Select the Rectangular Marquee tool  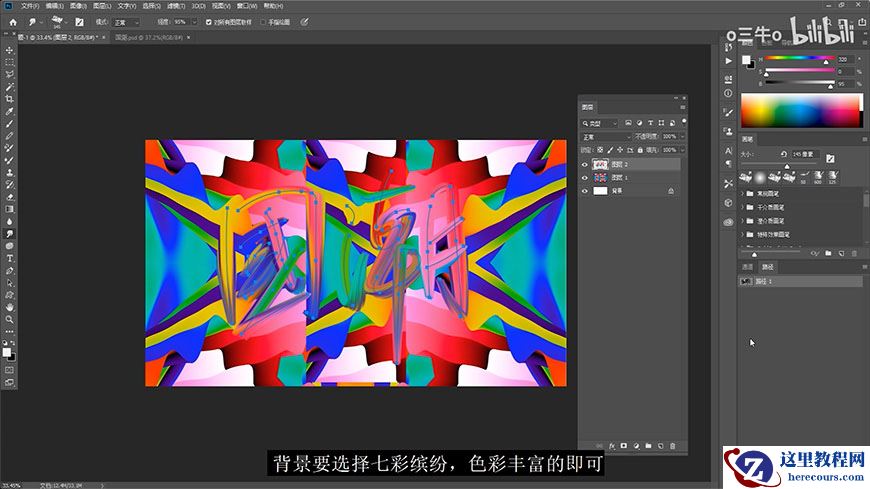pos(9,62)
